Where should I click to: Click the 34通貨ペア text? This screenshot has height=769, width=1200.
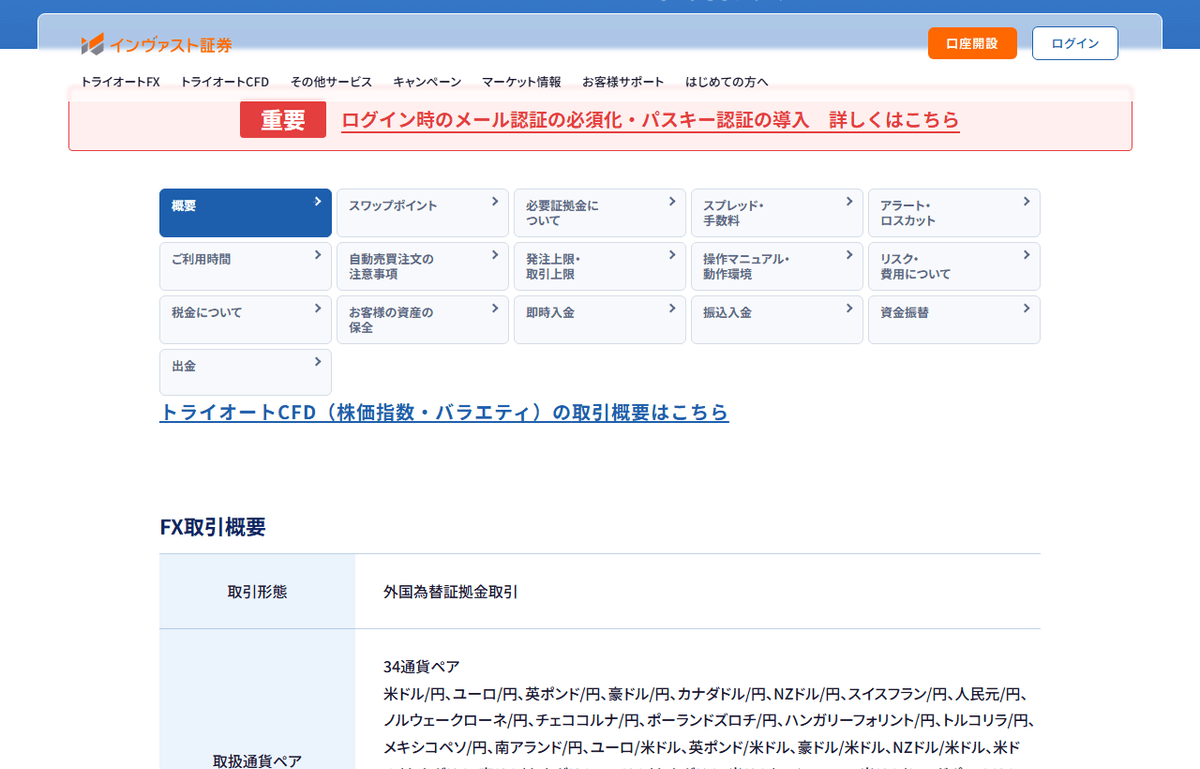(421, 666)
